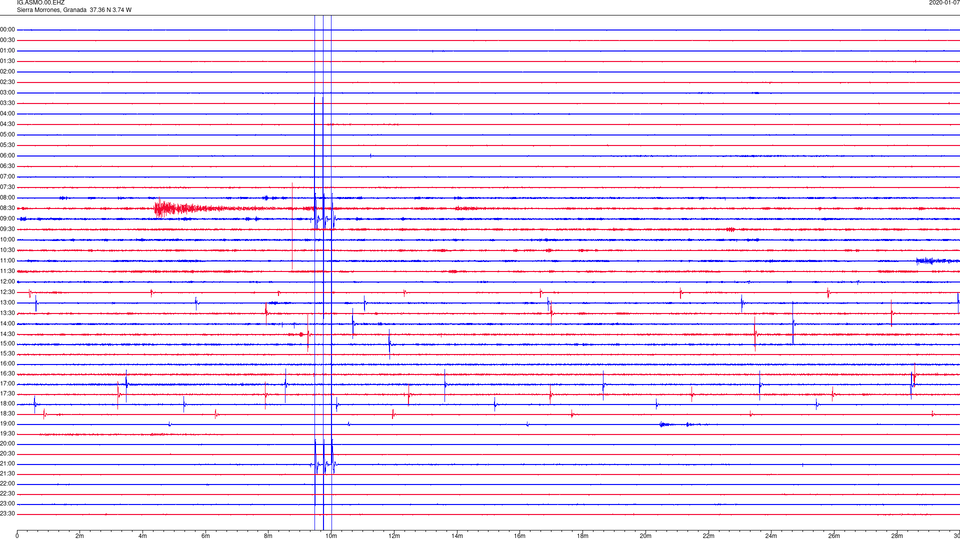Select the 18:00 time label

[x=7, y=403]
